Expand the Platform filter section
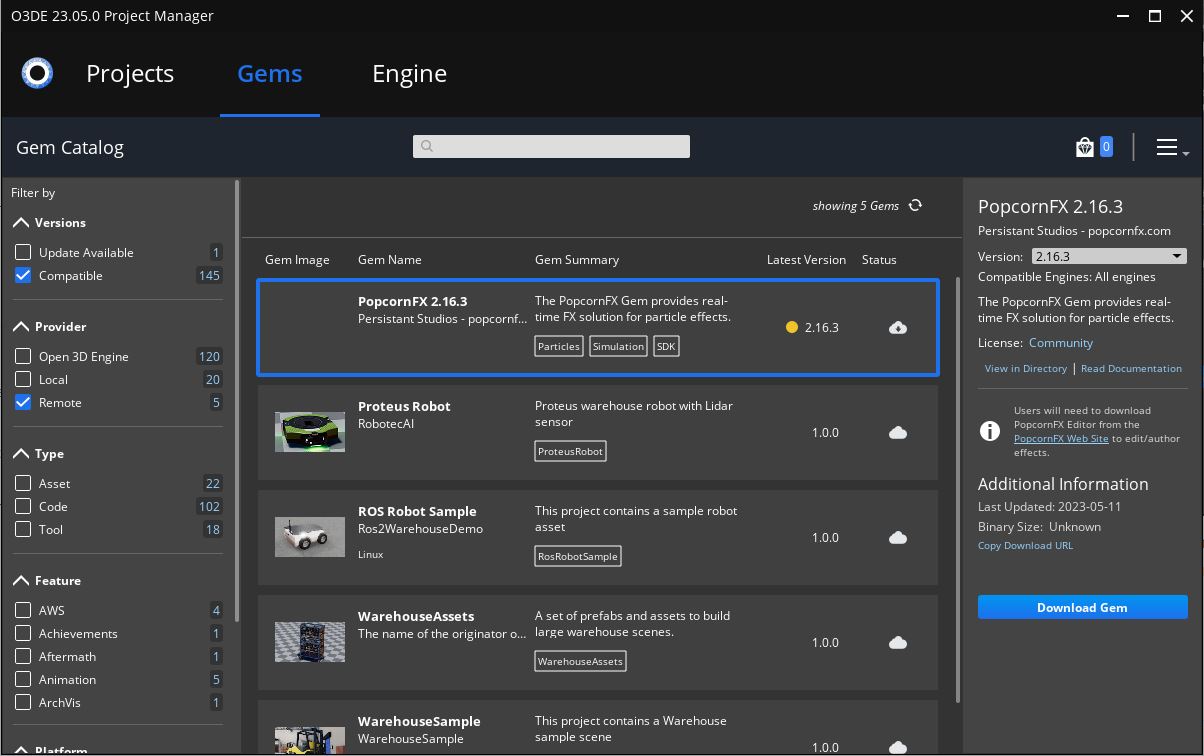The height and width of the screenshot is (756, 1204). [20, 750]
